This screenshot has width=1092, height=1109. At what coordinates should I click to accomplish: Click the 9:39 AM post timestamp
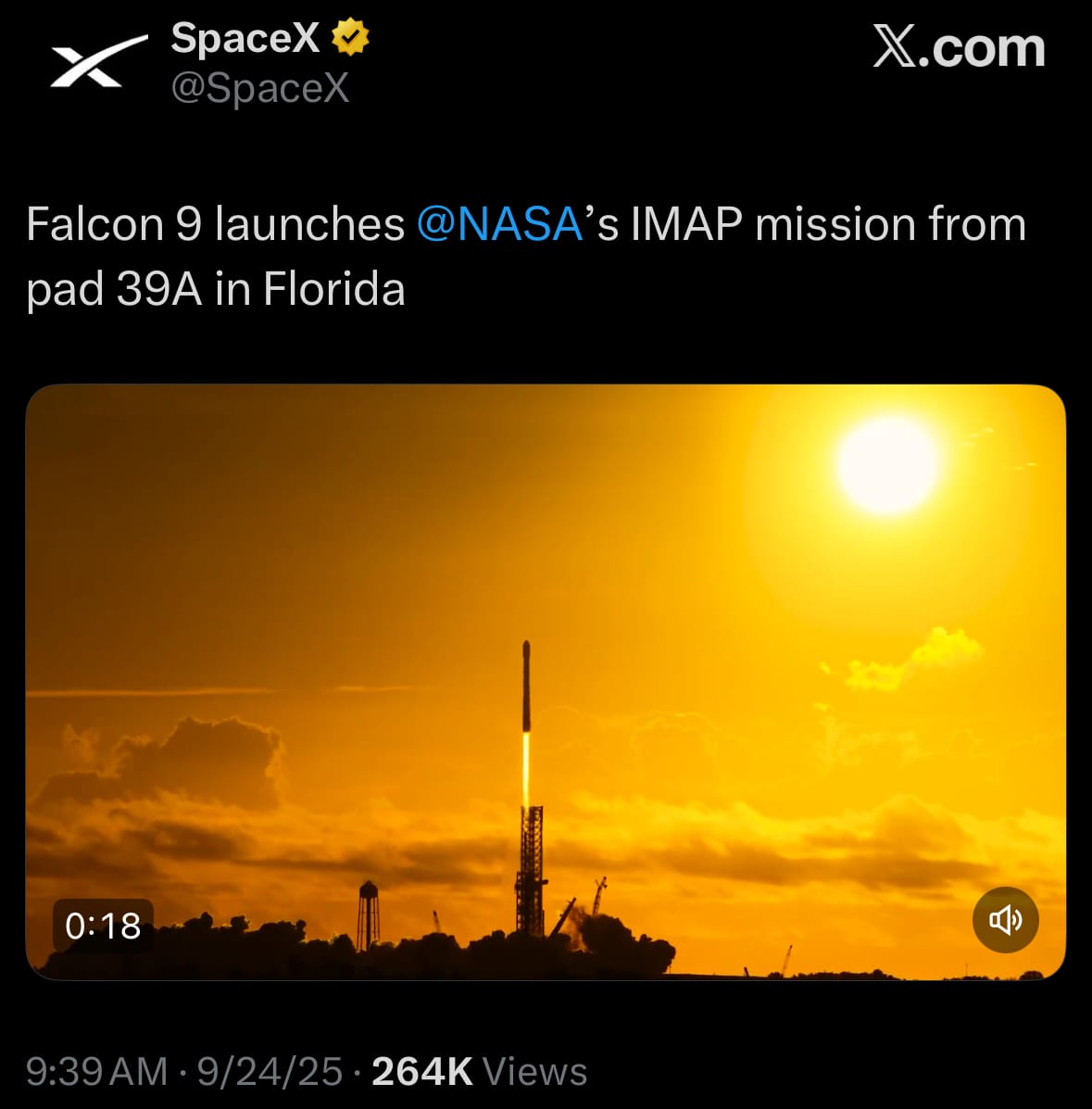(x=97, y=1072)
